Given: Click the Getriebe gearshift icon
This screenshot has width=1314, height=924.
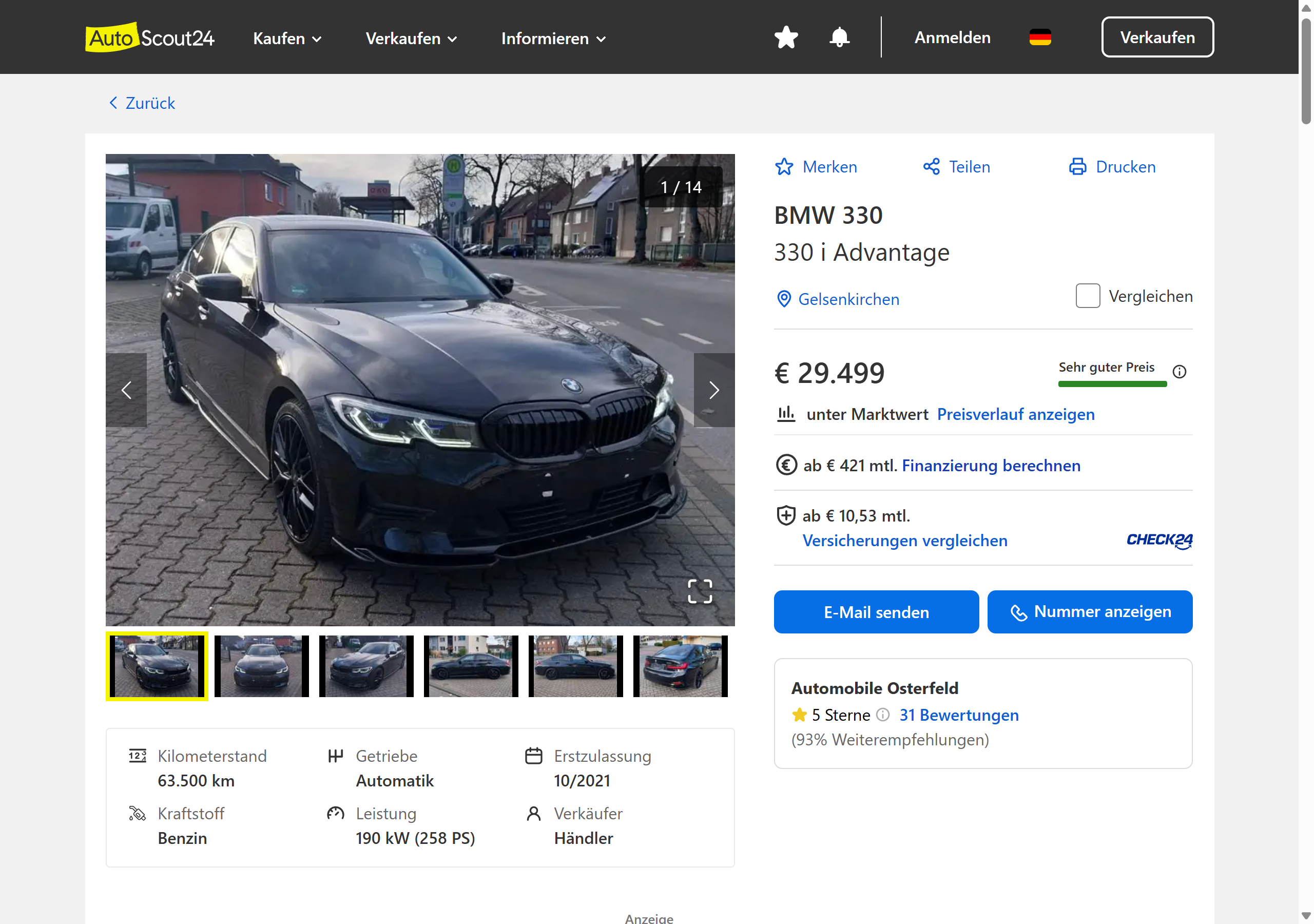Looking at the screenshot, I should [x=335, y=756].
